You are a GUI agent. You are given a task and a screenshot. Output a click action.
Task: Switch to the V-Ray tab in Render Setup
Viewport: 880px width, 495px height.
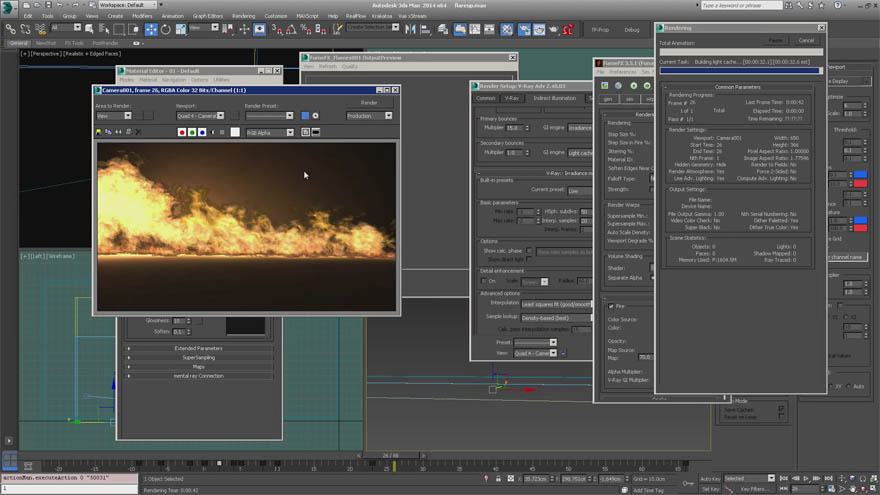[x=511, y=98]
